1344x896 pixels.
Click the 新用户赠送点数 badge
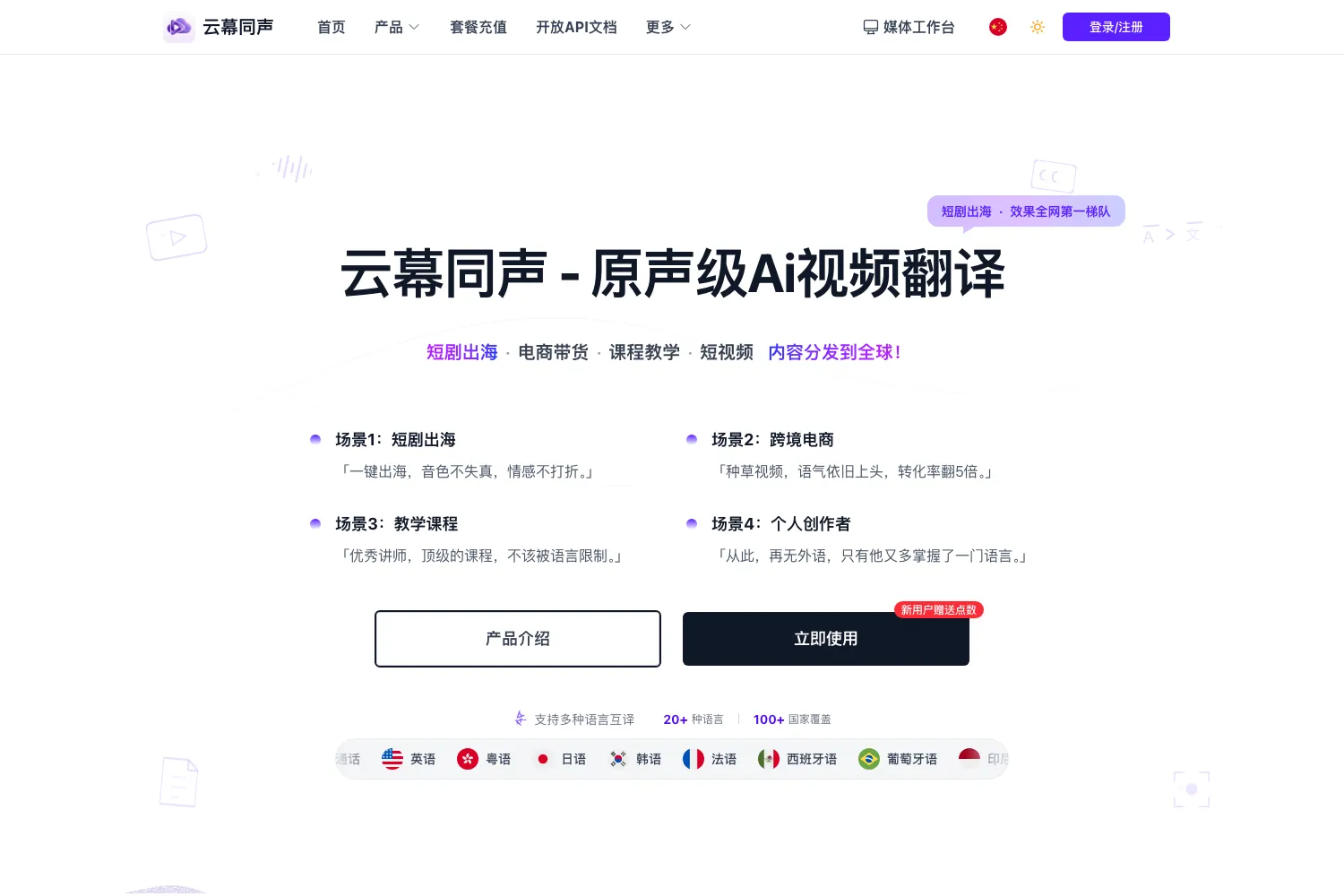point(939,610)
